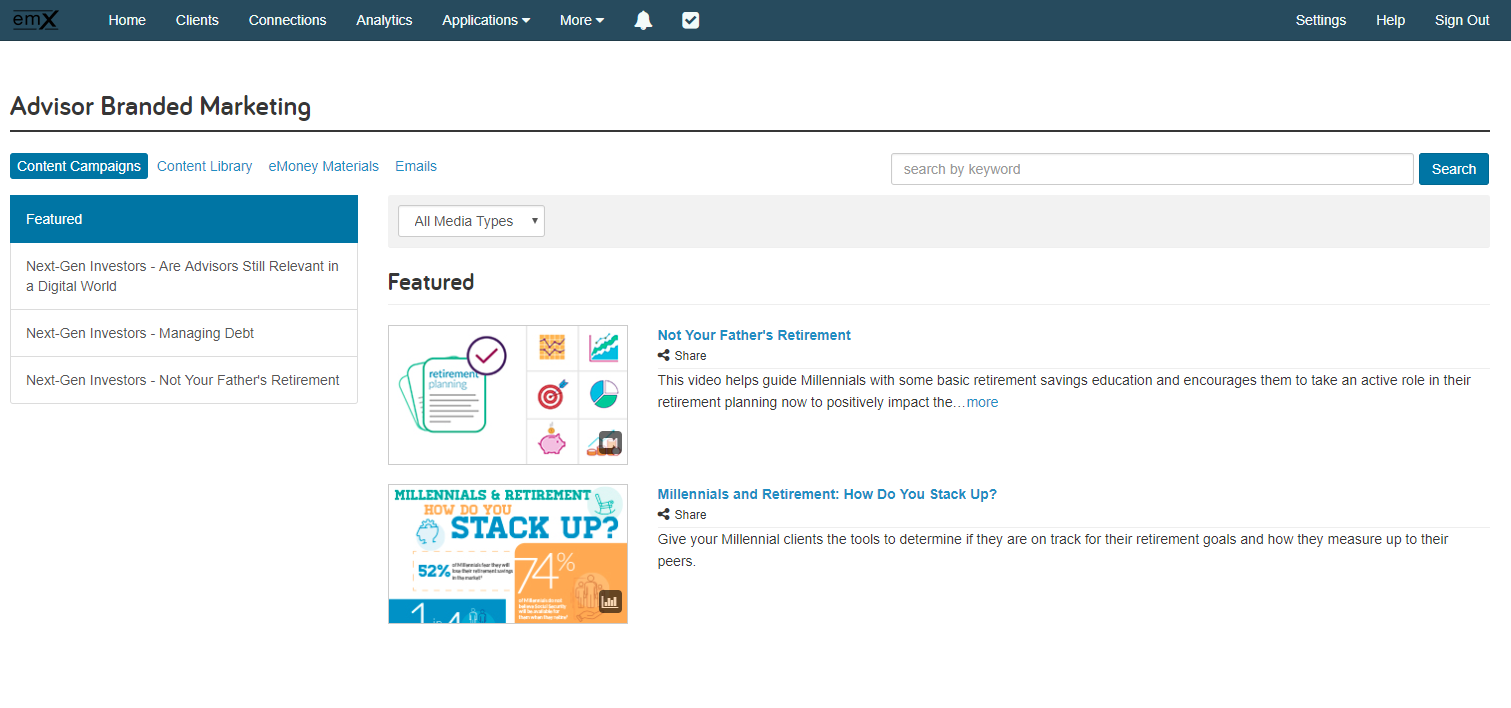The width and height of the screenshot is (1511, 708).
Task: Click share icon under Not Your Father's Retirement
Action: [664, 355]
